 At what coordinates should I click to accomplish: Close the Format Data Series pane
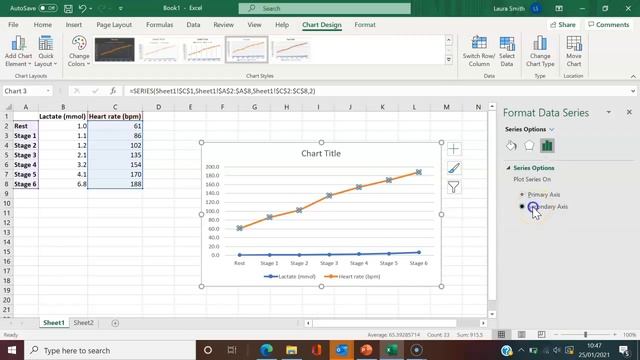[629, 112]
